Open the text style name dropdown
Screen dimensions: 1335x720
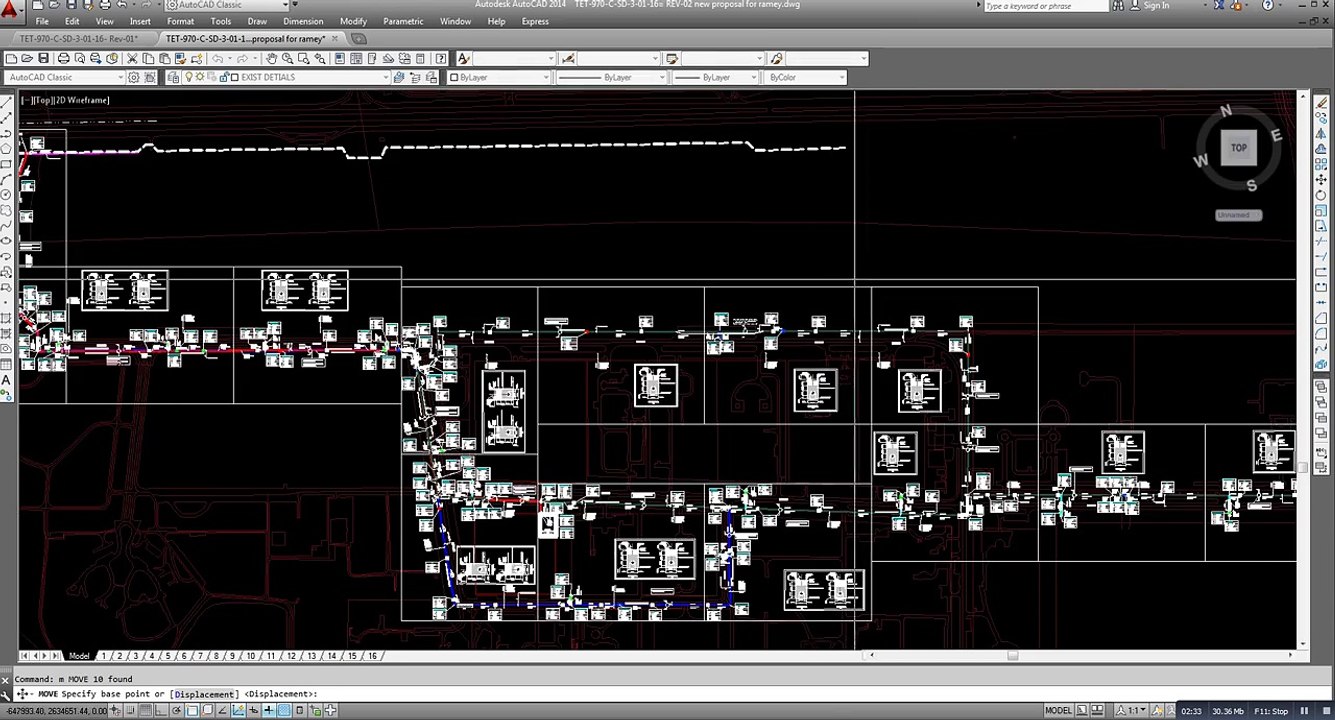pyautogui.click(x=512, y=58)
